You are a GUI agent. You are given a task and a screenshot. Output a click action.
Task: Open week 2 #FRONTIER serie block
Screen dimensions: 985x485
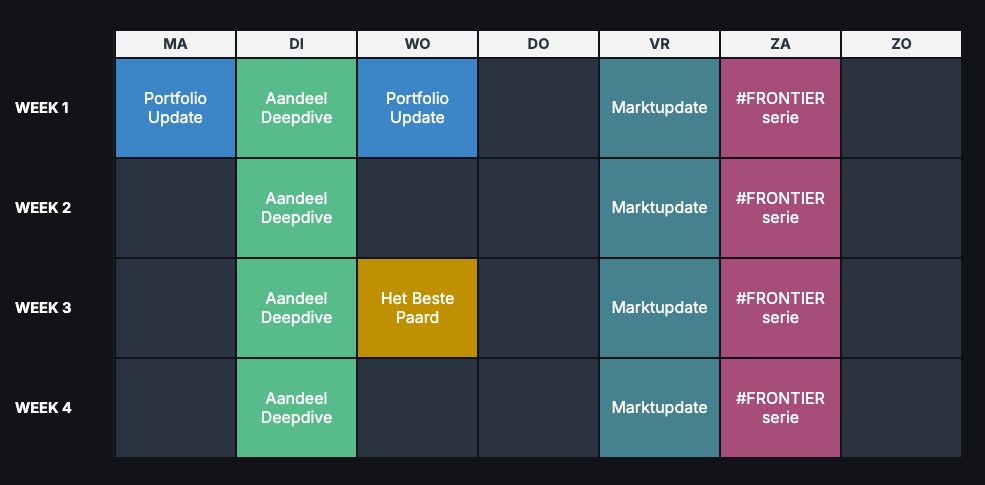780,208
